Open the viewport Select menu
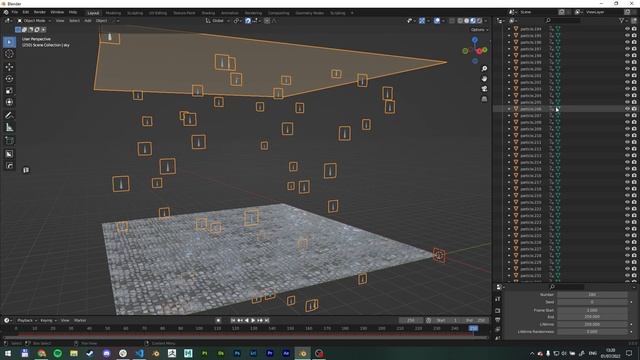 point(74,20)
